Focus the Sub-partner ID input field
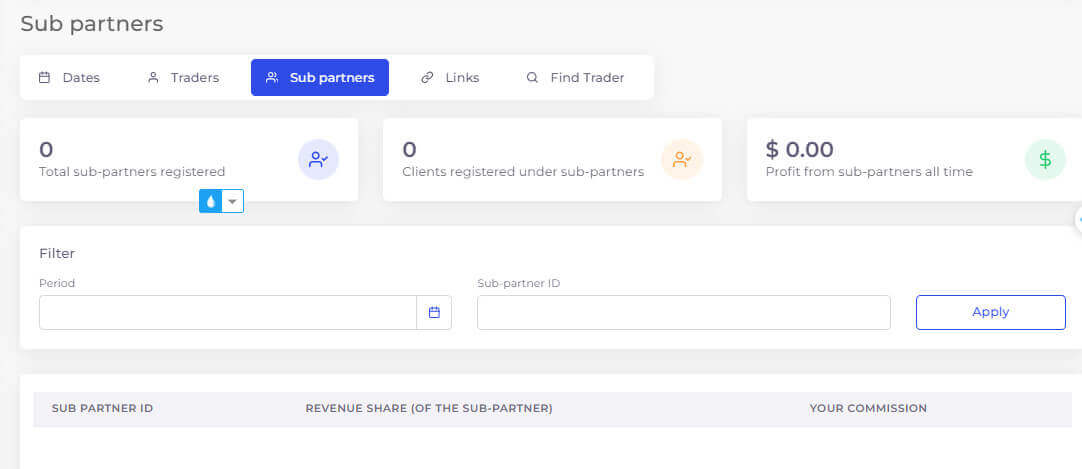Screen dimensions: 1082x469 pyautogui.click(x=684, y=312)
